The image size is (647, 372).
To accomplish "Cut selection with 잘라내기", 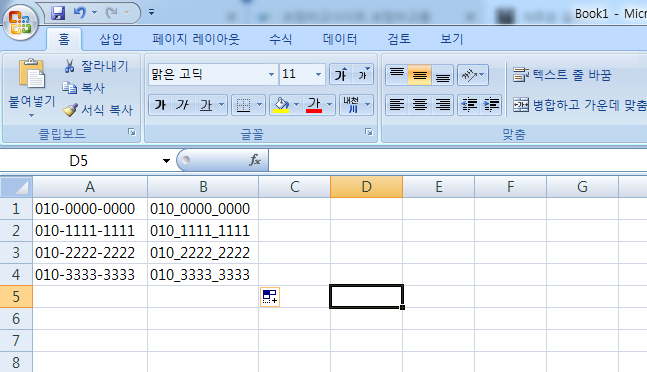I will [96, 66].
